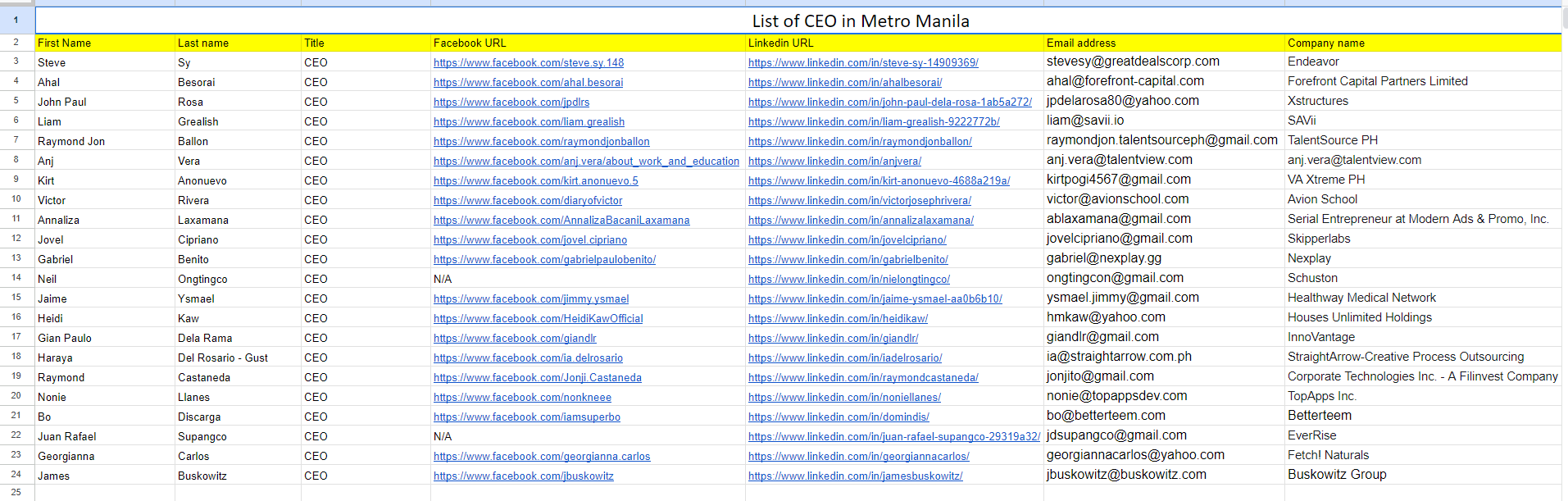The height and width of the screenshot is (501, 1568).
Task: Select the email cell victor@avionschool.com
Action: pos(1164,199)
